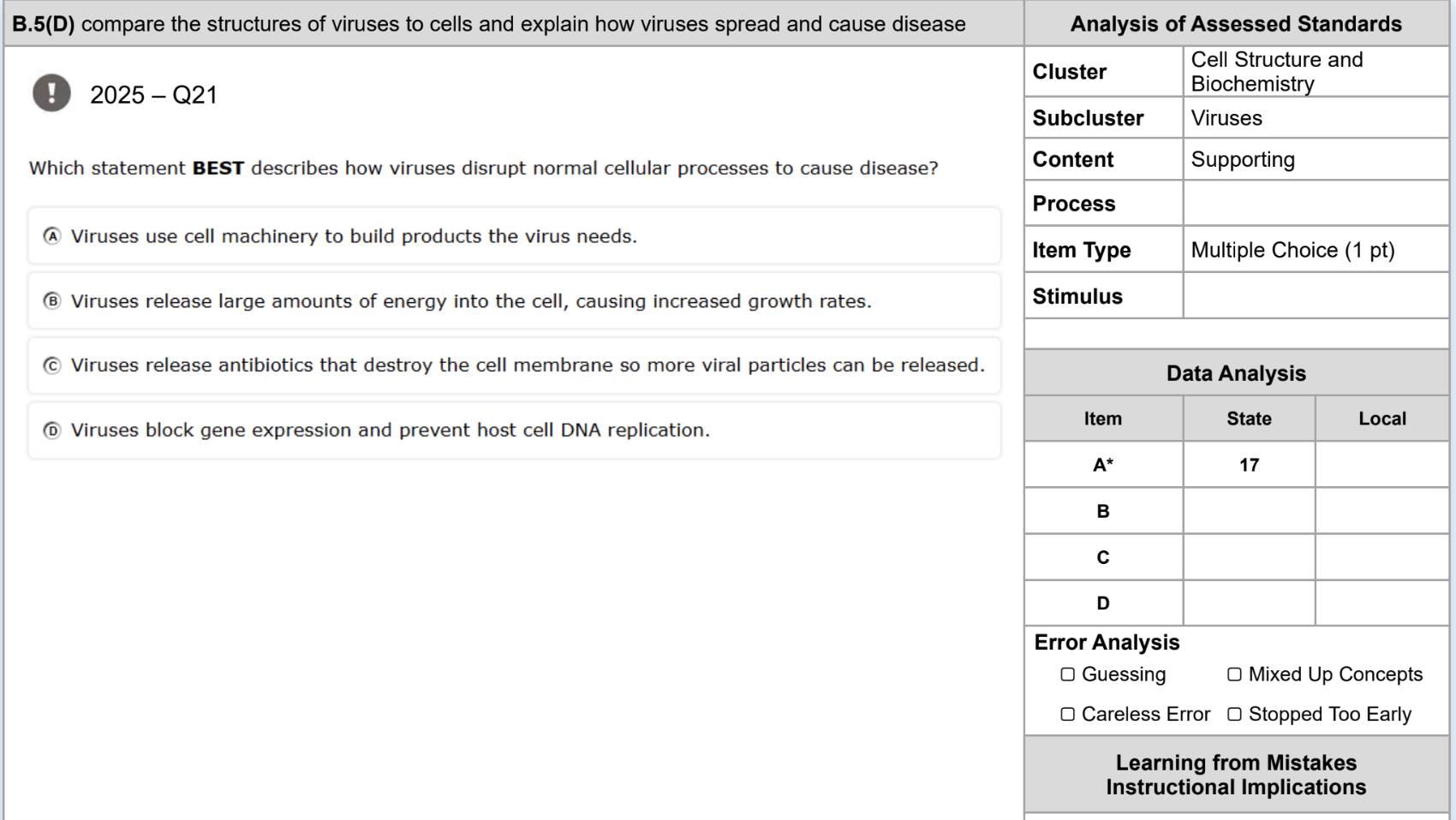
Task: Click the Local cell for item A*
Action: (x=1381, y=465)
